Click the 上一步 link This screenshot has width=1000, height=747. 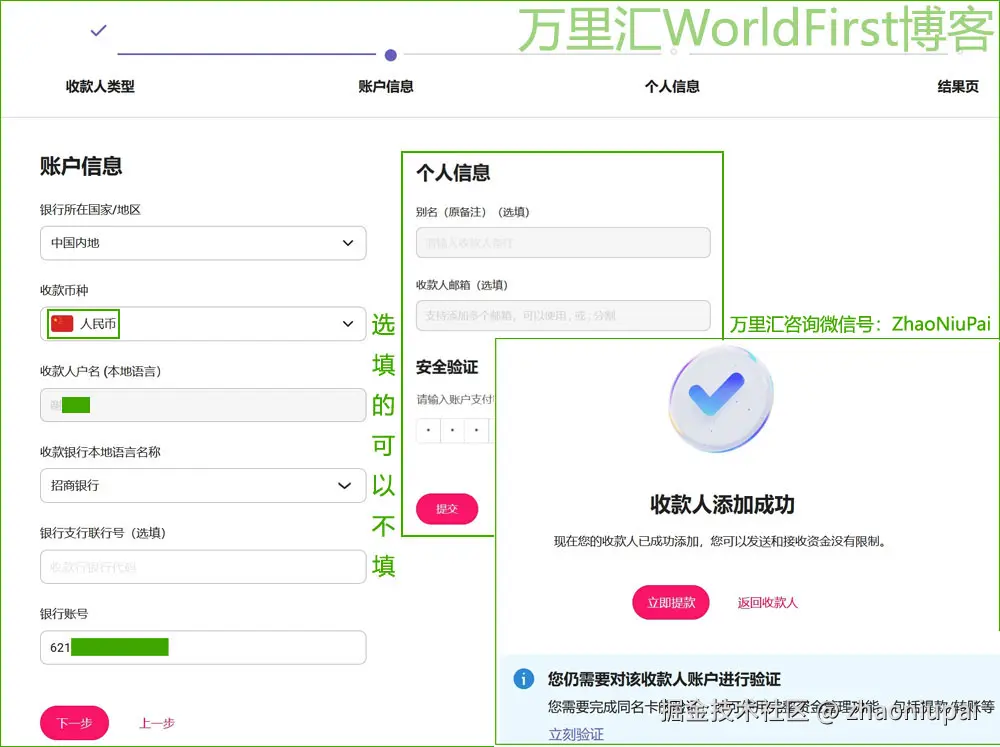[x=156, y=723]
